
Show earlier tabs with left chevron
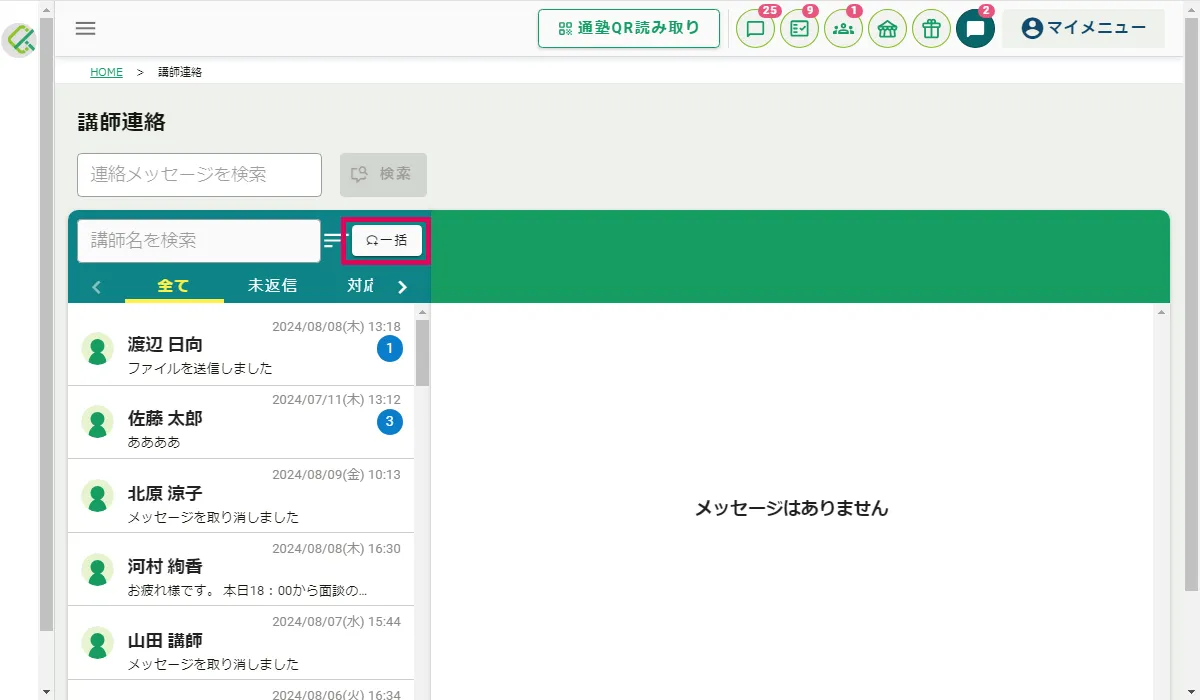97,287
